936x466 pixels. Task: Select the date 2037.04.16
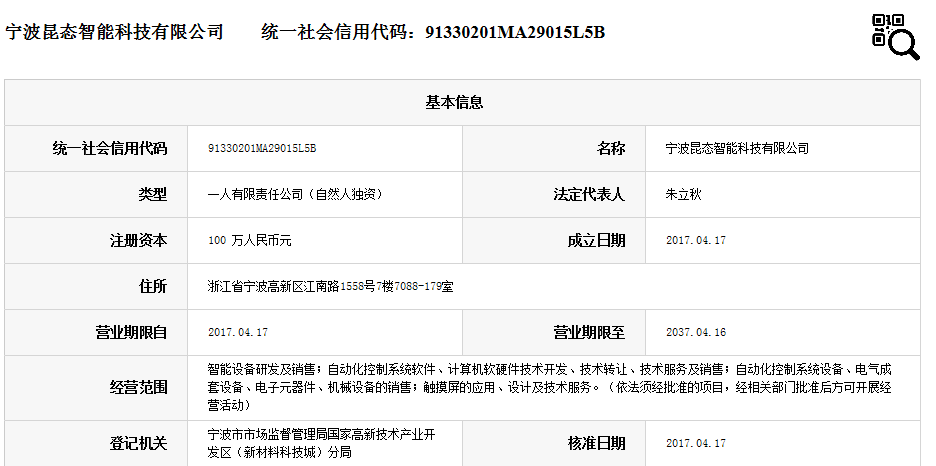(696, 332)
